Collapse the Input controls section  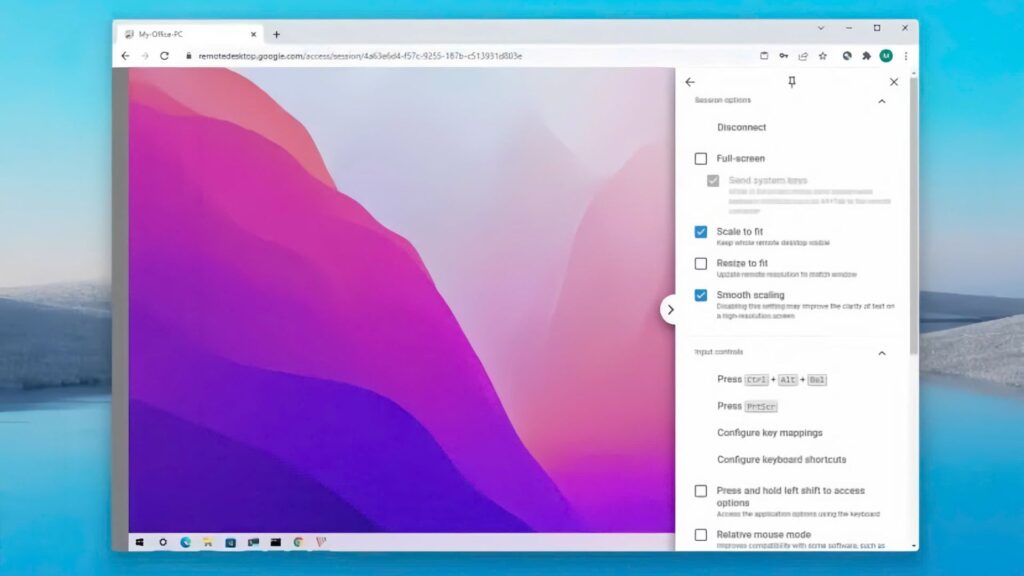(x=882, y=353)
